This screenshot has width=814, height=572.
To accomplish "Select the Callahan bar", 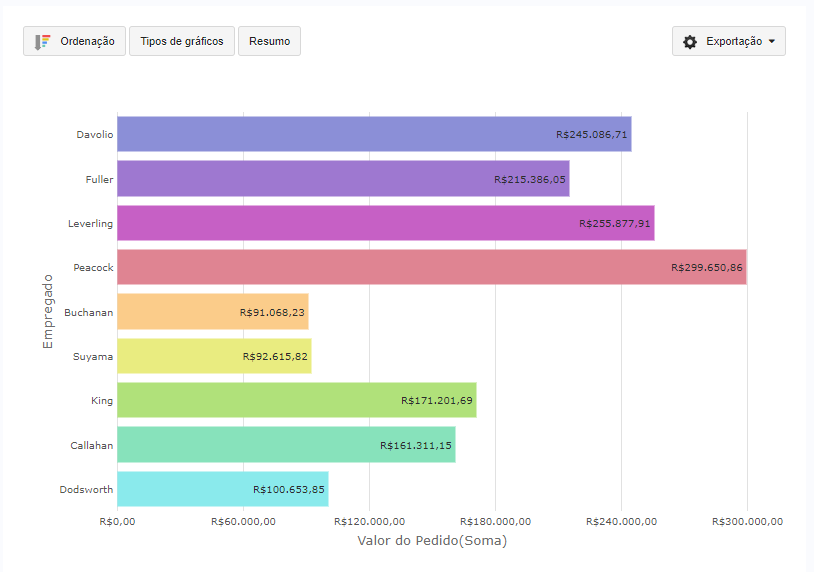I will point(287,445).
